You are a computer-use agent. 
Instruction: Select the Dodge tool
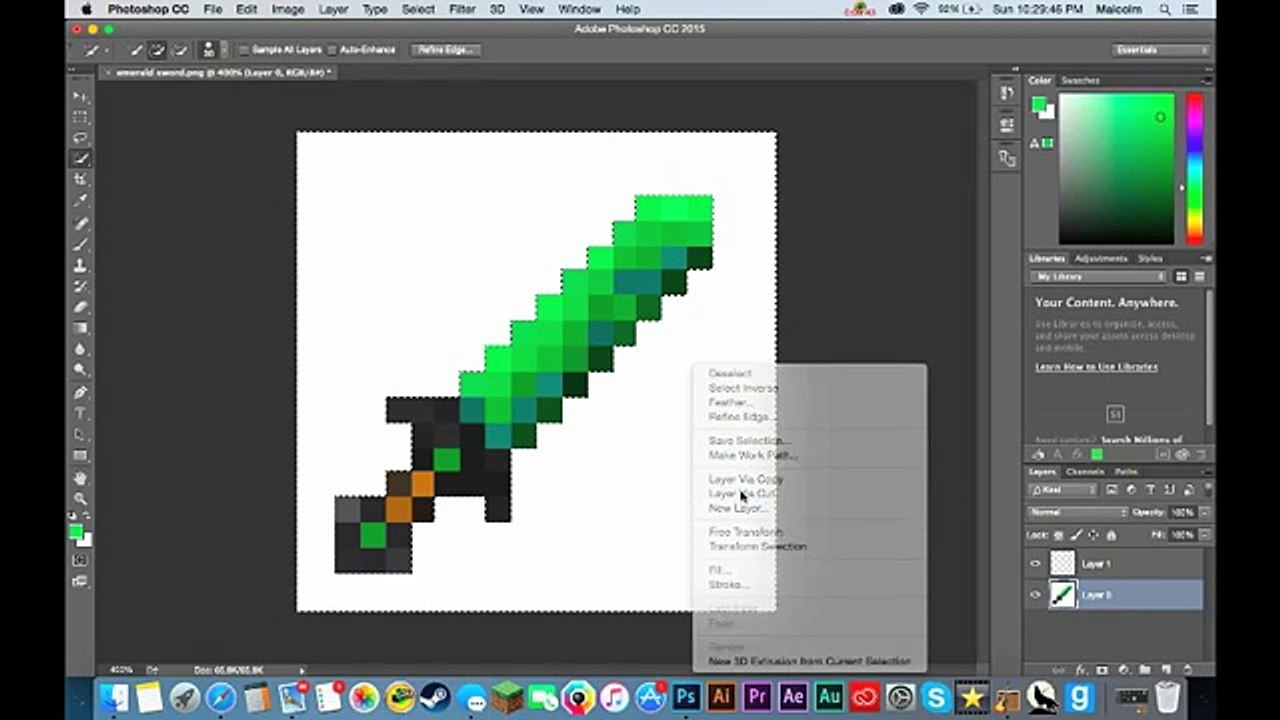coord(81,371)
